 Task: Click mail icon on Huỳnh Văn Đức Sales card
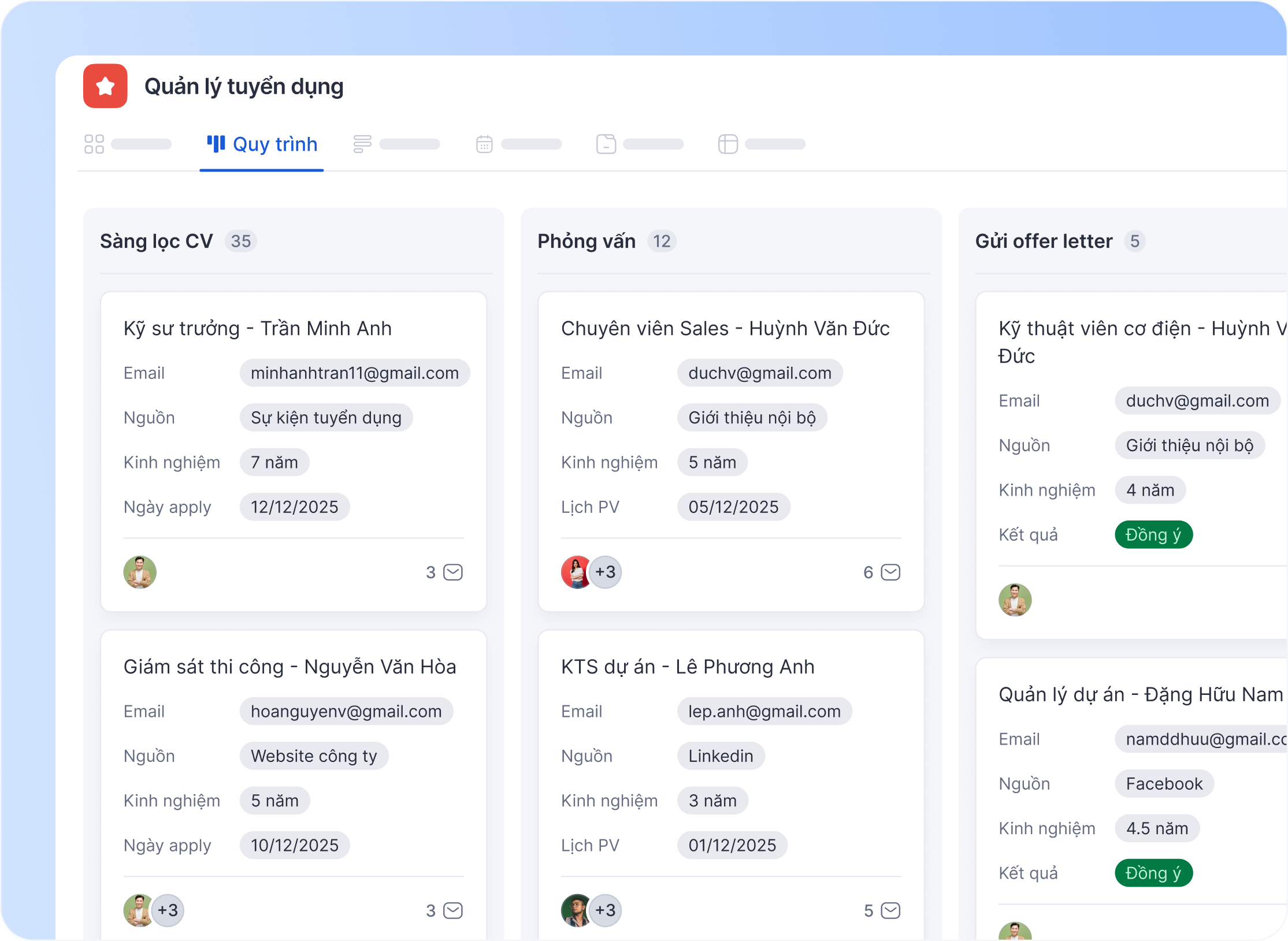[890, 572]
